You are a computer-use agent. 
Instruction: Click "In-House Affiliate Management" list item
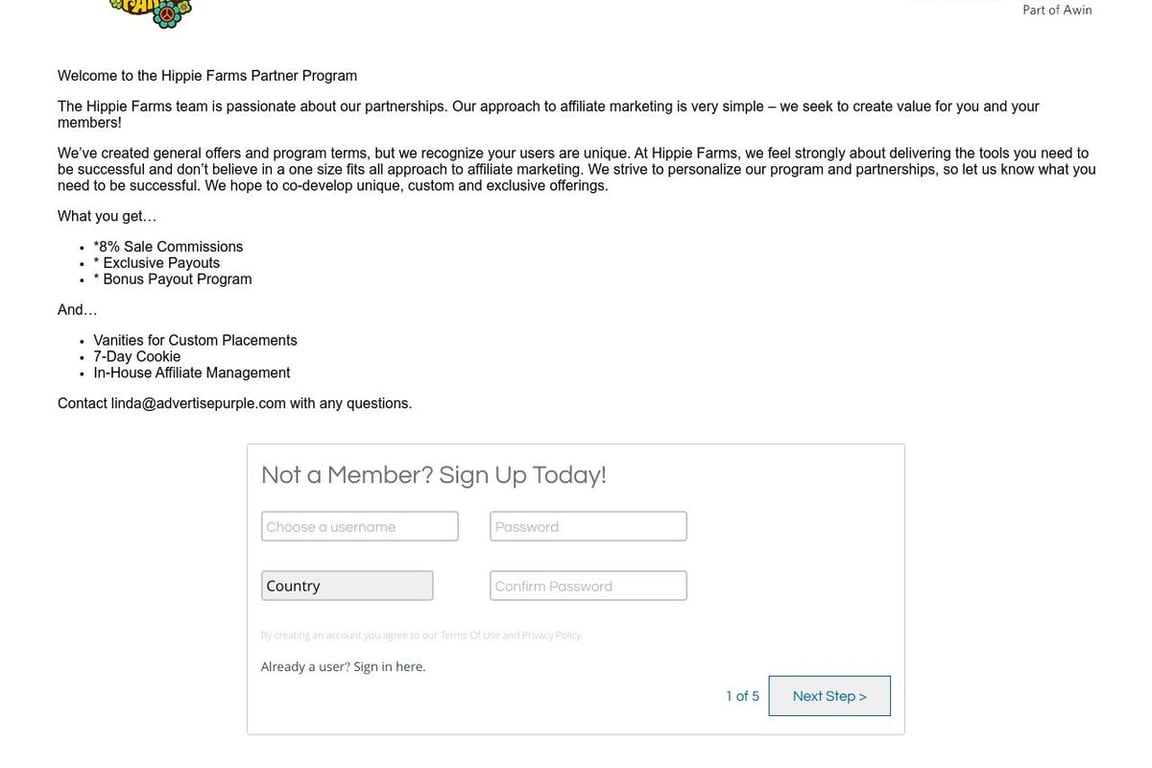[x=192, y=373]
